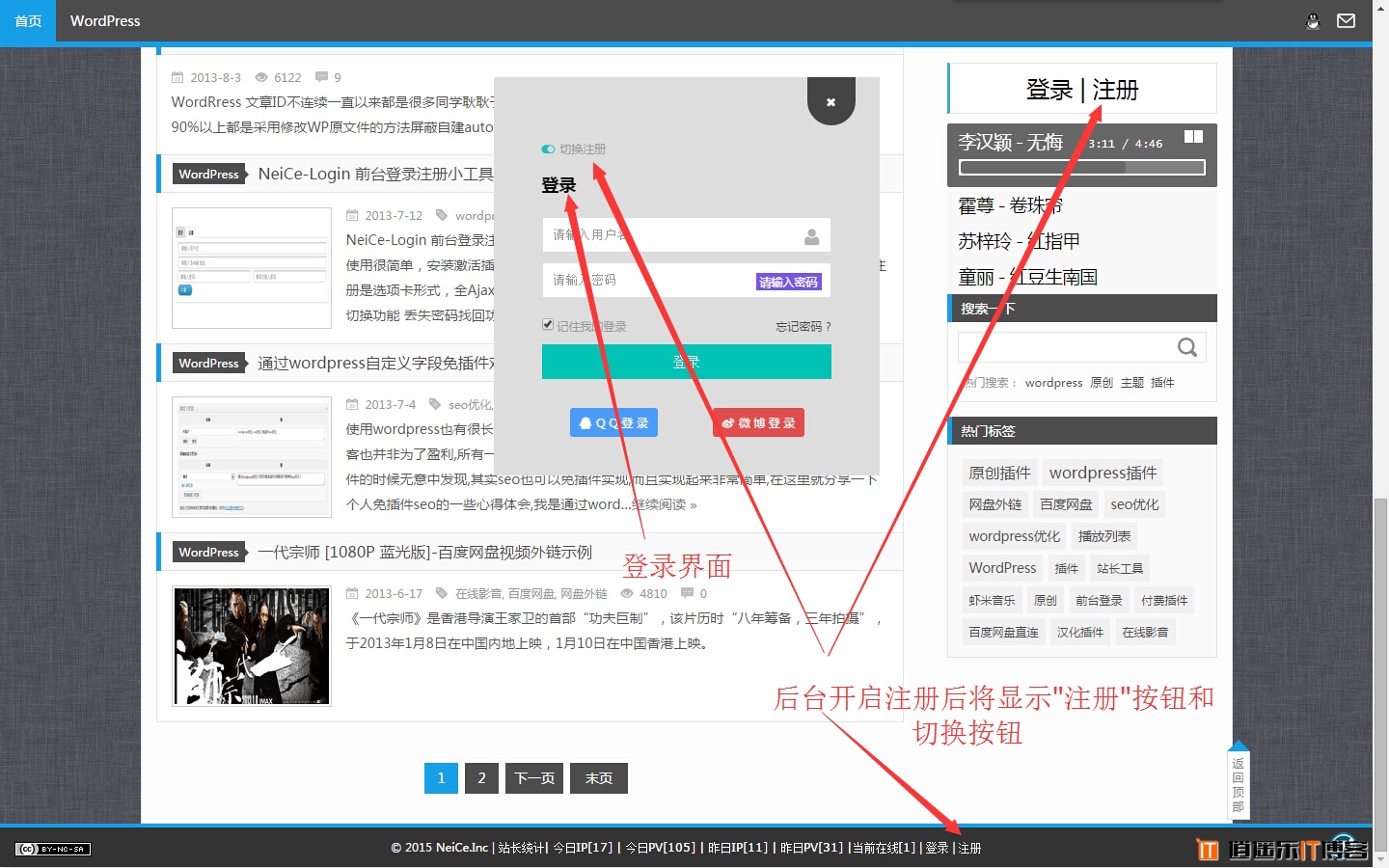Open the mail envelope icon in top bar

pyautogui.click(x=1347, y=21)
